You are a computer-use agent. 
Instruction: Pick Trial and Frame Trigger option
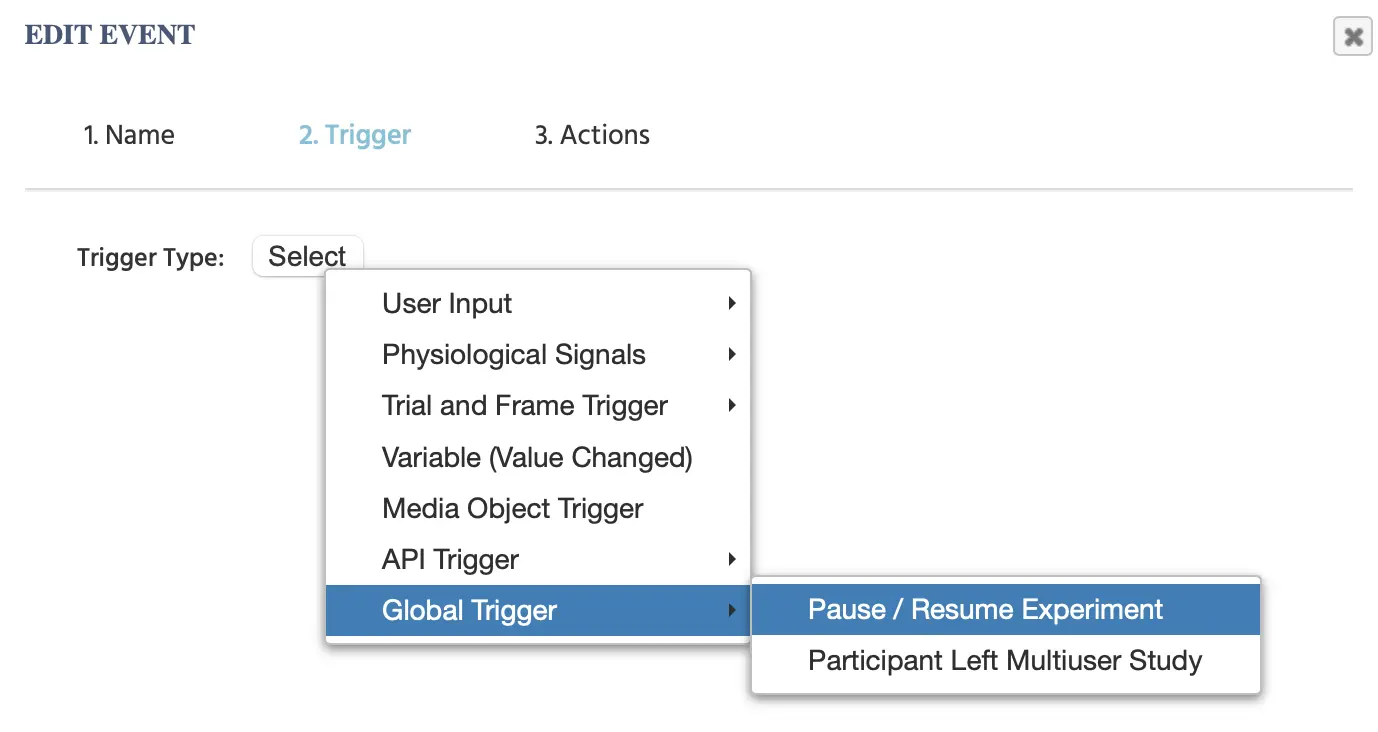tap(525, 406)
